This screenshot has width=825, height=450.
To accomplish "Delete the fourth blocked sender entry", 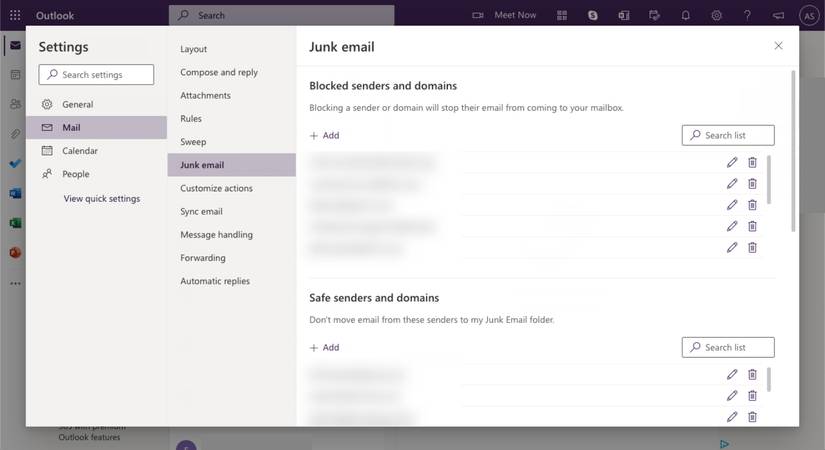I will (752, 226).
